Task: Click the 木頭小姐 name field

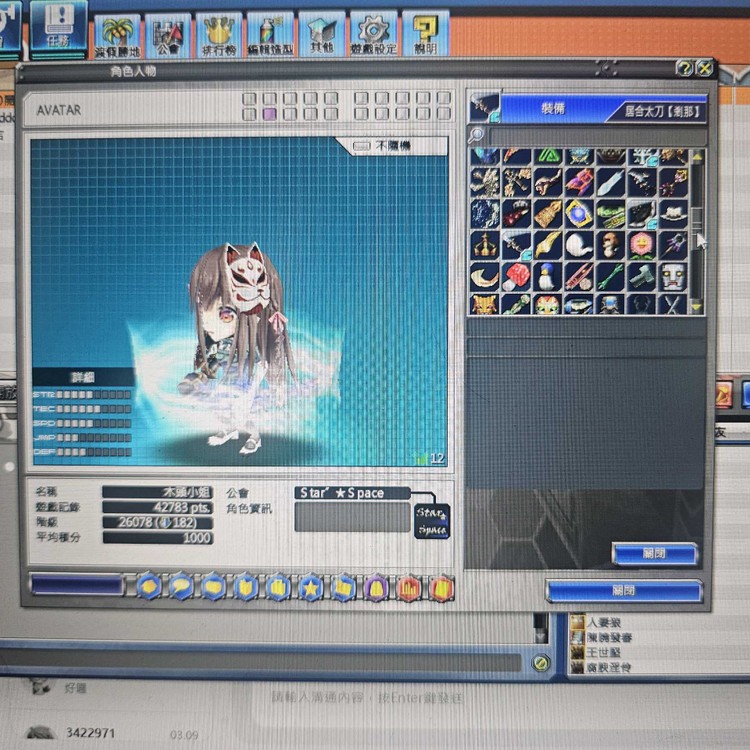Action: (157, 492)
